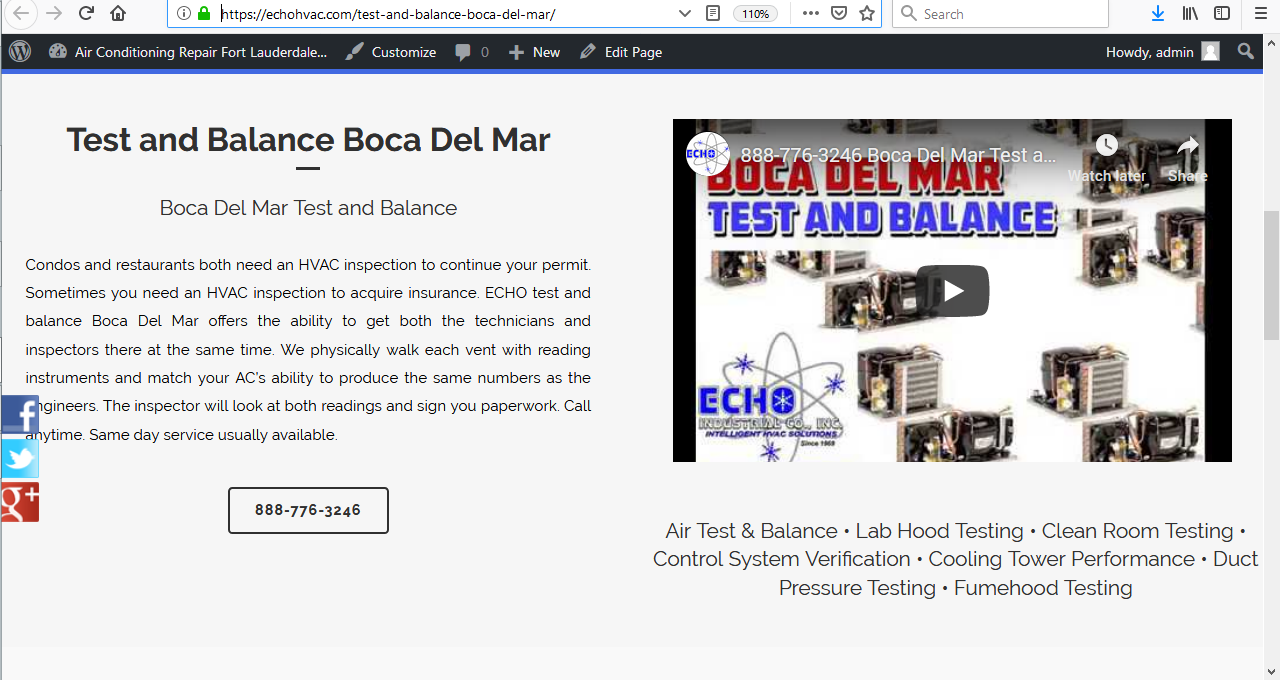Click Customize in WordPress admin bar
This screenshot has height=680, width=1280.
click(391, 52)
